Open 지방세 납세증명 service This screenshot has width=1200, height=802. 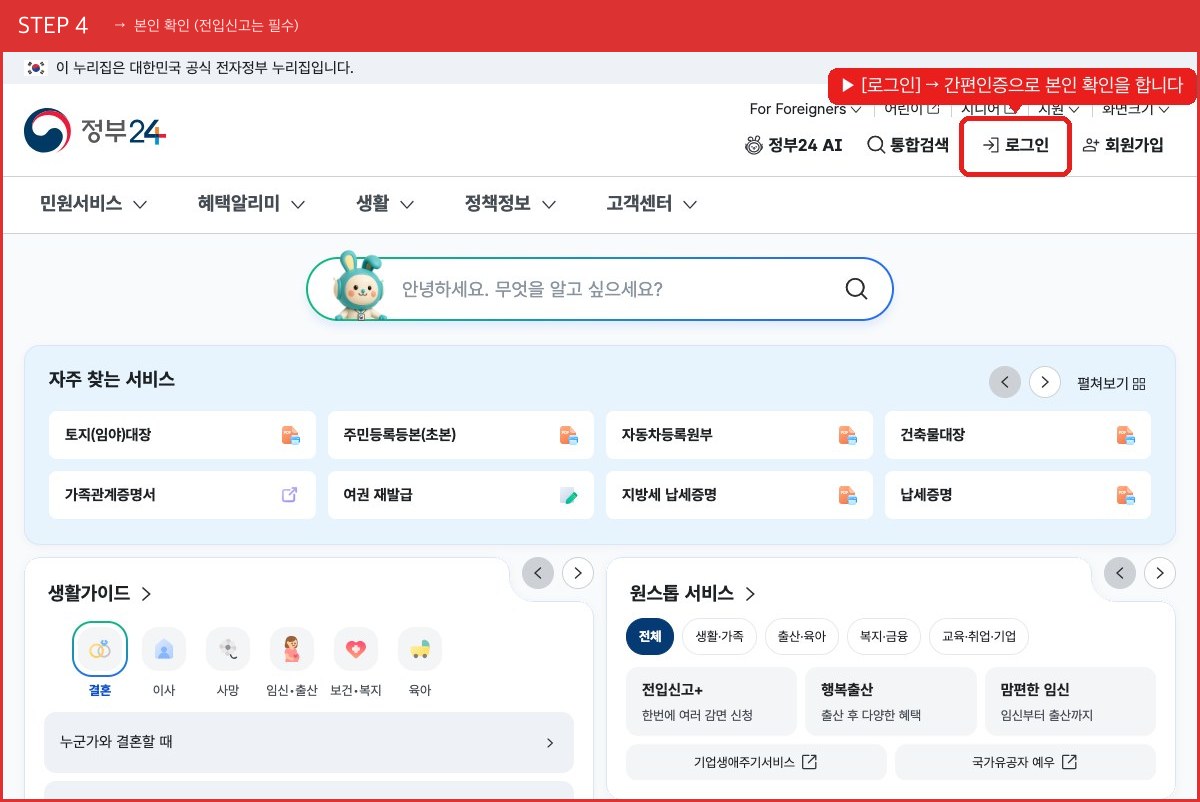click(739, 494)
